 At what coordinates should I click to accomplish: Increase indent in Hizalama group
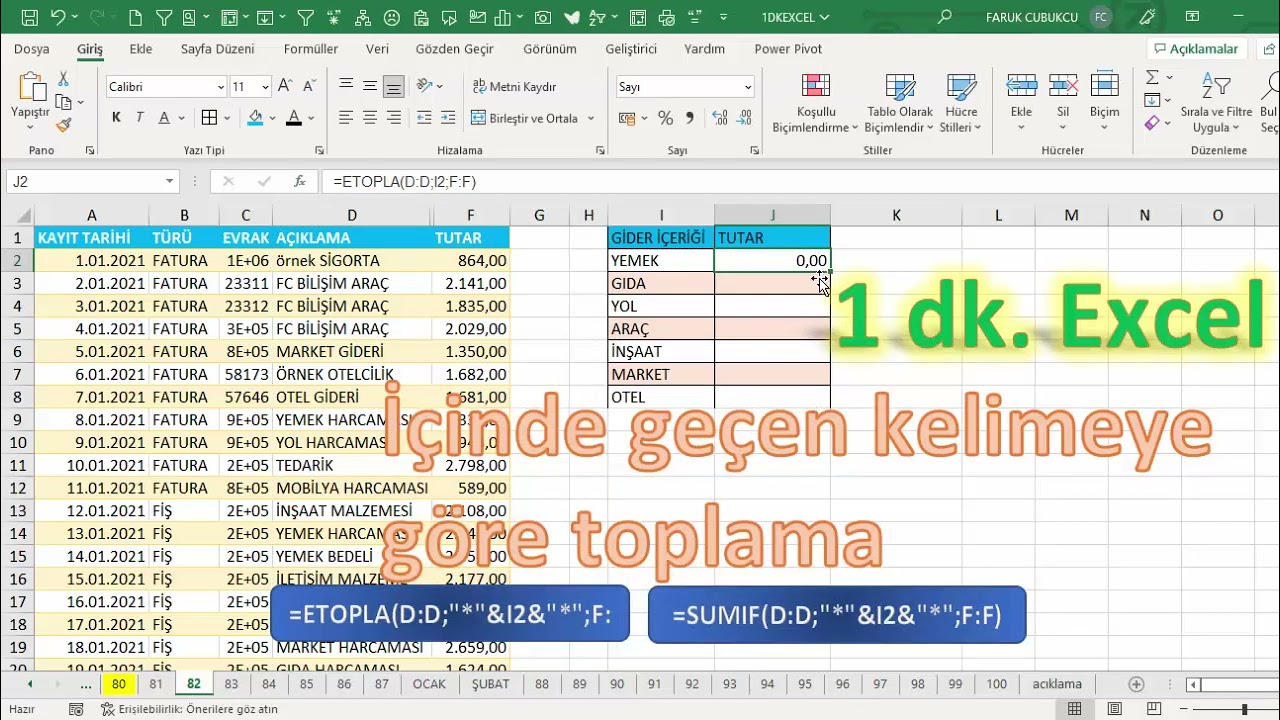coord(447,118)
